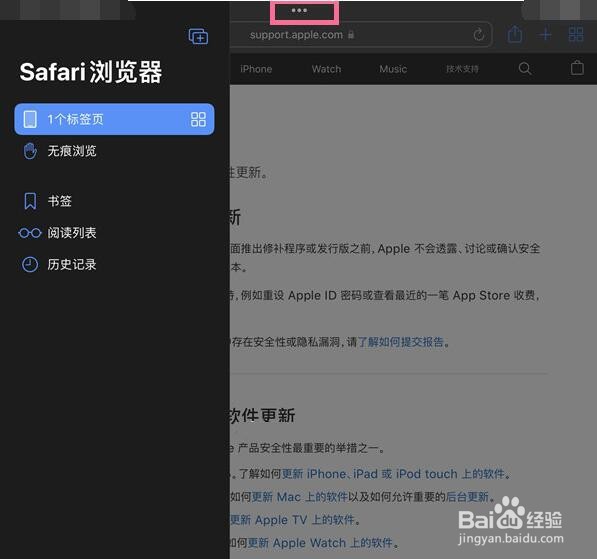Click the bookmark icon beside 书签
Viewport: 597px width, 559px height.
[30, 201]
